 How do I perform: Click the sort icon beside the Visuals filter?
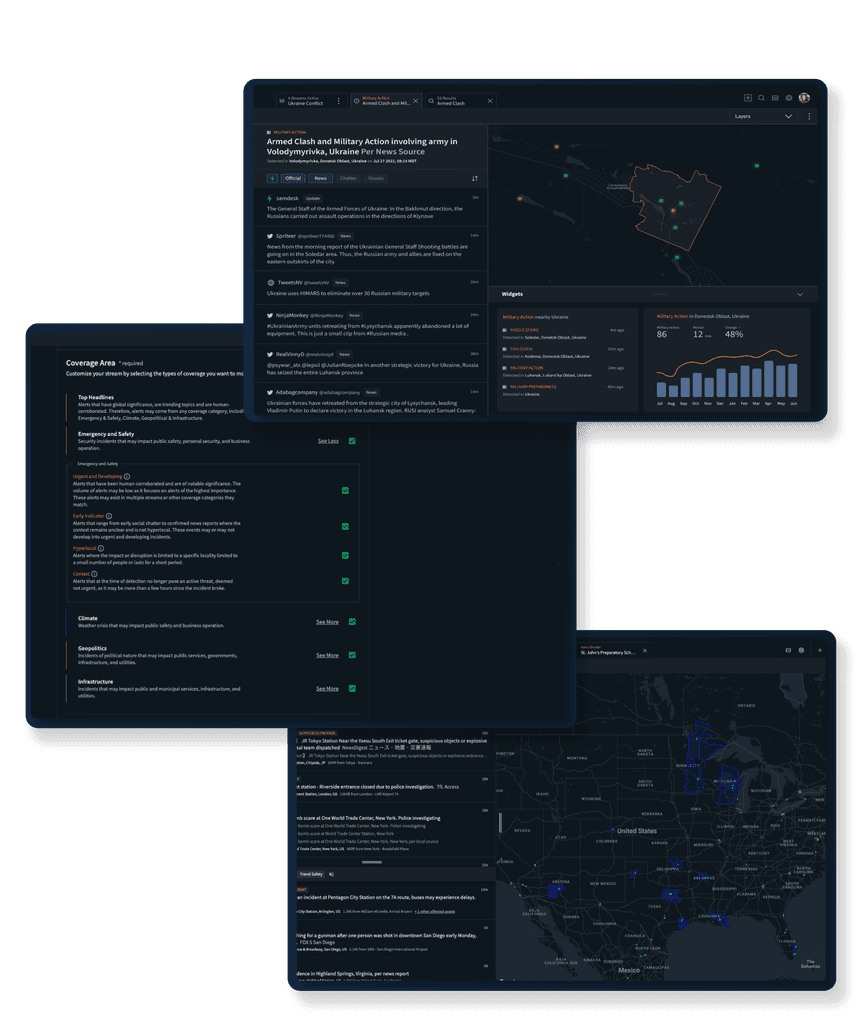coord(475,178)
